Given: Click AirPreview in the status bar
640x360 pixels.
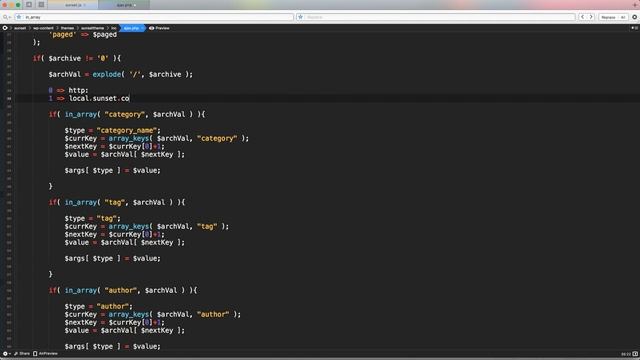Looking at the screenshot, I should [45, 353].
